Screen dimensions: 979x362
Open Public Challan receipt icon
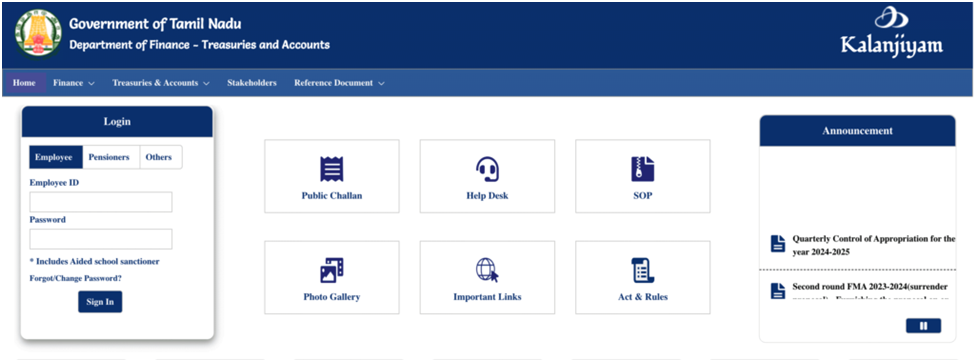coord(332,169)
